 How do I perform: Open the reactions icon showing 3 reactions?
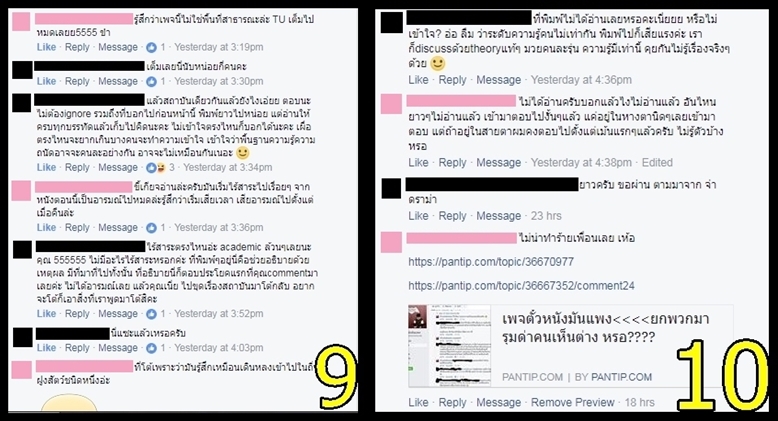(156, 168)
